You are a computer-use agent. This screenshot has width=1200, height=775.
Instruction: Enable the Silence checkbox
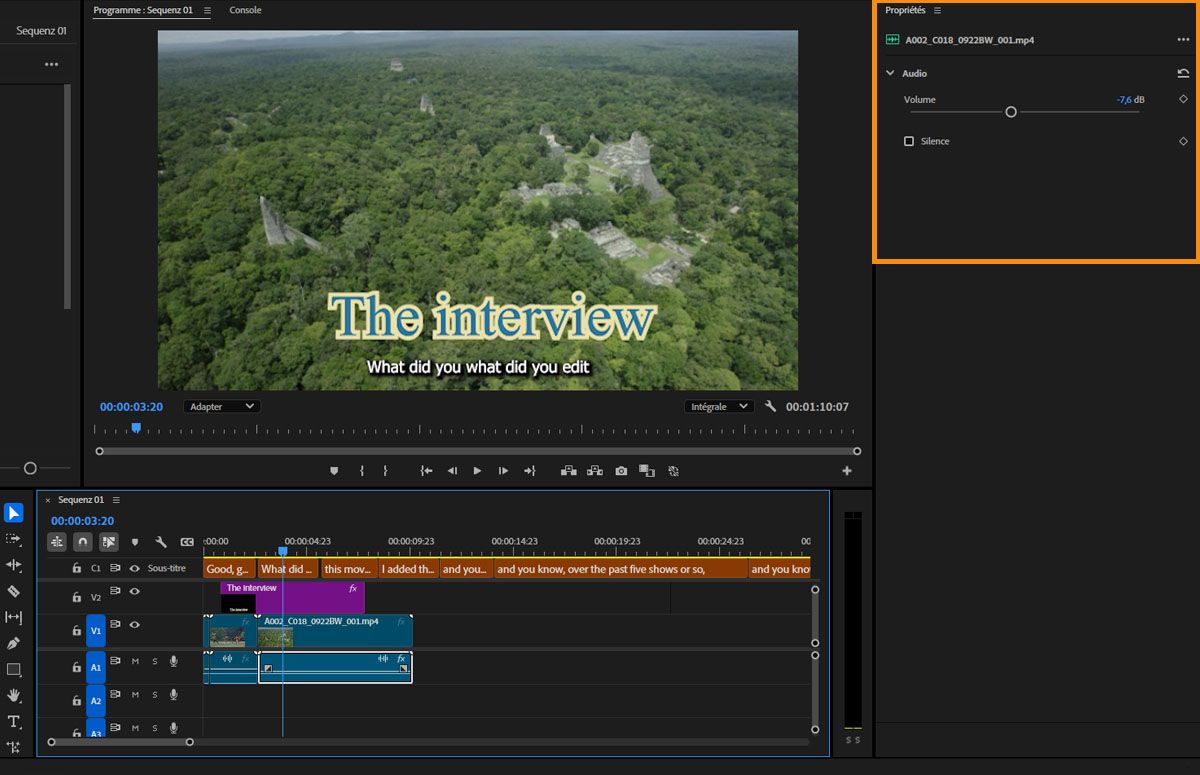[x=909, y=141]
